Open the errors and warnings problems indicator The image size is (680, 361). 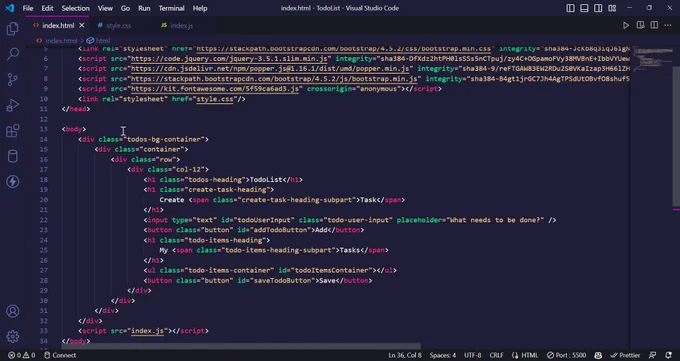[x=22, y=355]
